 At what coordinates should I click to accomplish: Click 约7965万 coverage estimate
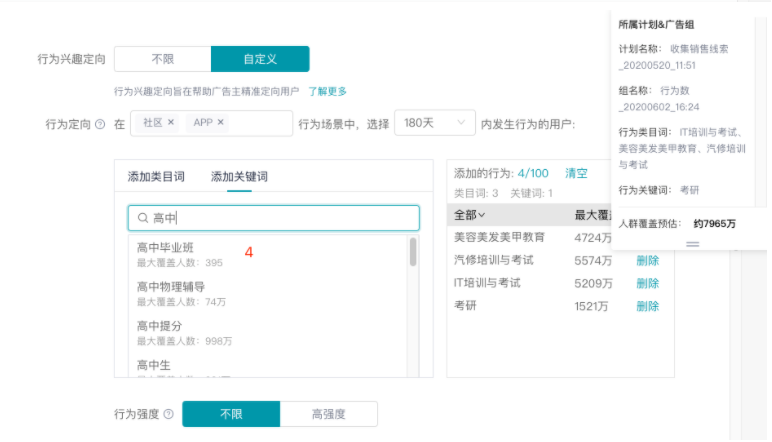[x=714, y=223]
